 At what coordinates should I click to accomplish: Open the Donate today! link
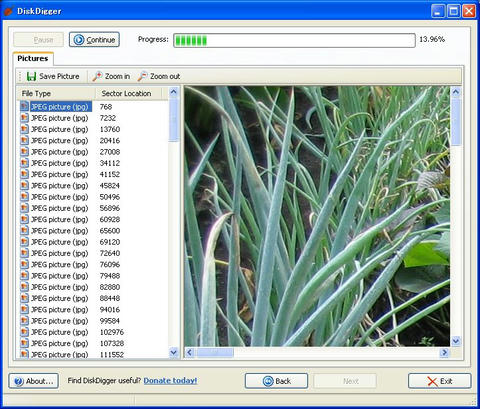coord(170,381)
